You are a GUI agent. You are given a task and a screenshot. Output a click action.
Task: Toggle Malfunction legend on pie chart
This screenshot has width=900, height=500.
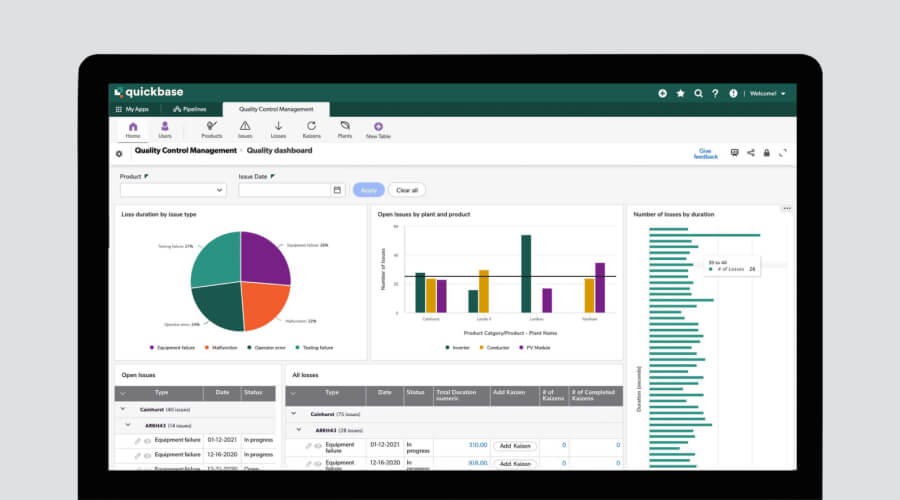coord(221,347)
